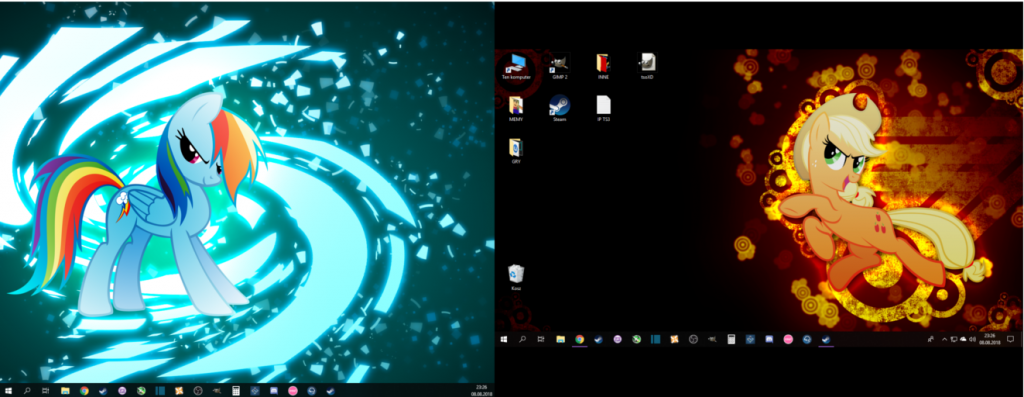Open blue diamond app on right screen's taskbar
This screenshot has width=1024, height=397.
[x=750, y=339]
